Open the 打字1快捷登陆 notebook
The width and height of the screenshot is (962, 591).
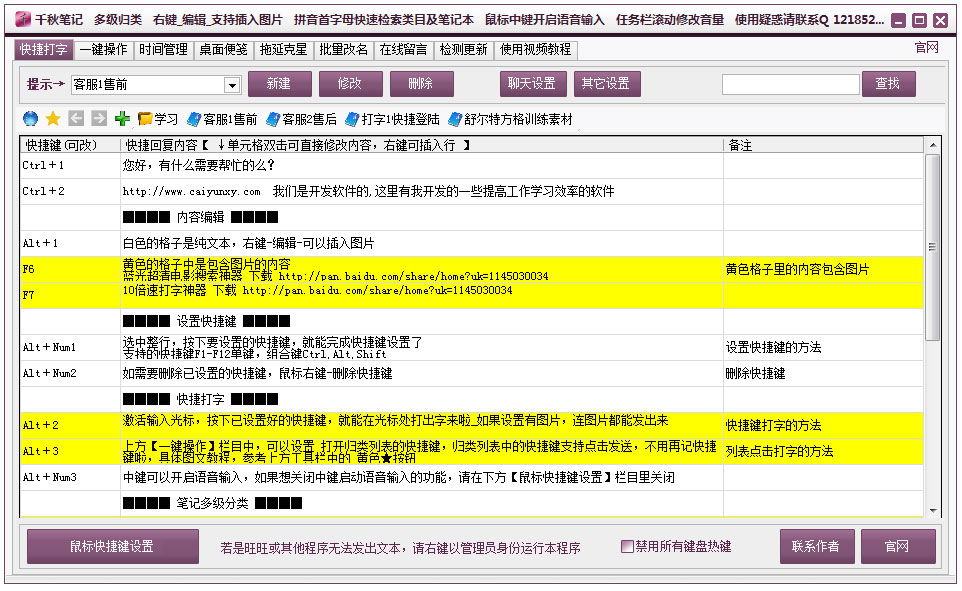[392, 119]
